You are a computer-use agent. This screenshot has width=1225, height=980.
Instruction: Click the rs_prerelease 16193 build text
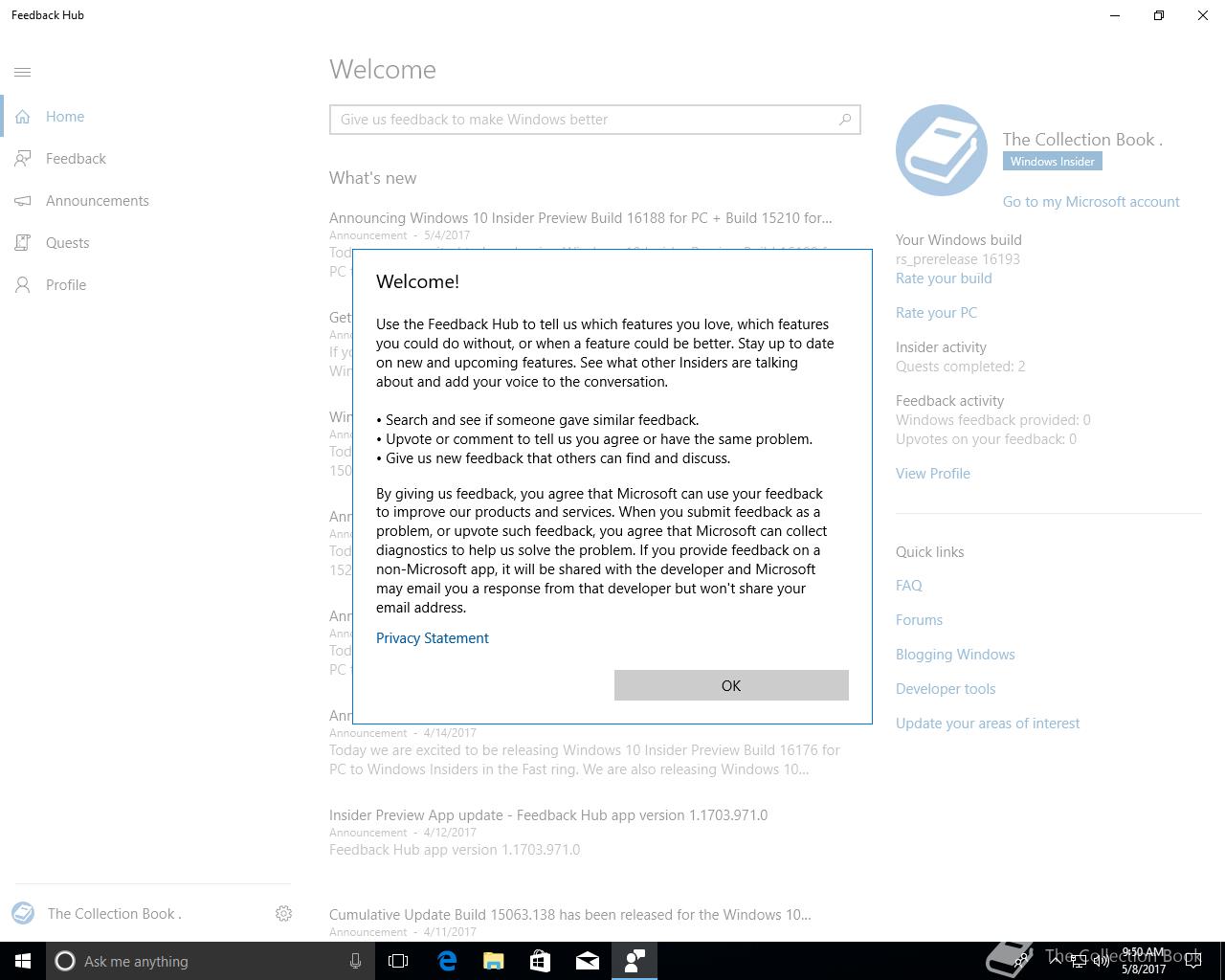tap(958, 259)
